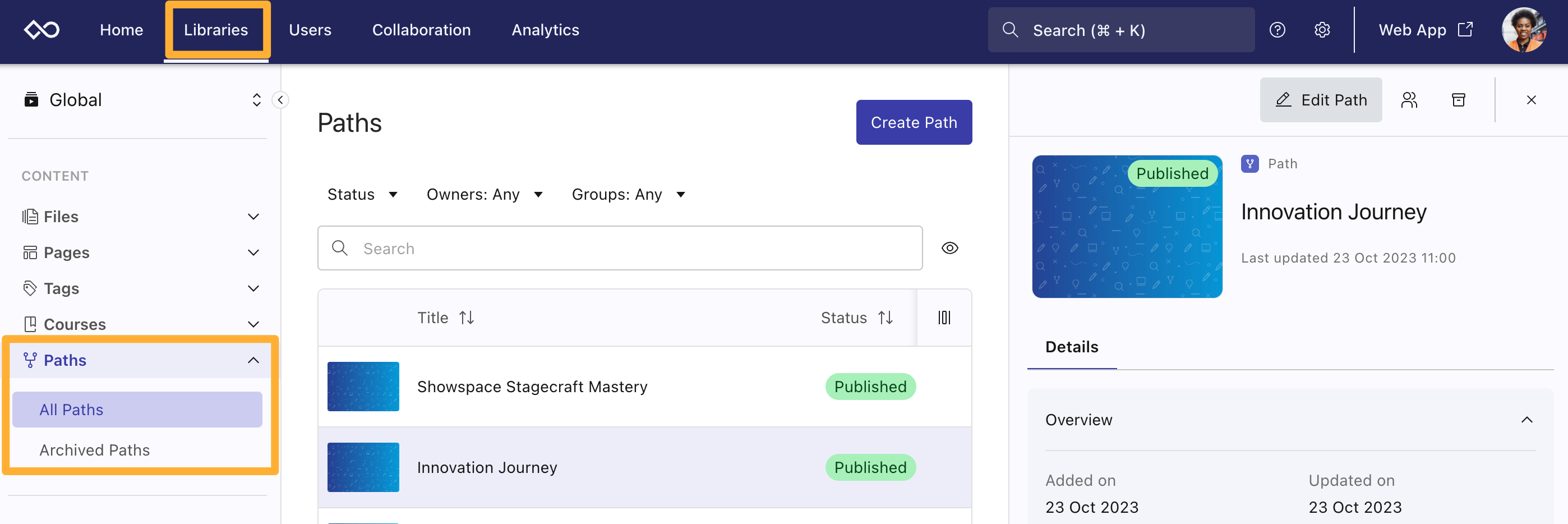Click the Path type icon in details panel
This screenshot has height=524, width=1568.
pos(1249,164)
